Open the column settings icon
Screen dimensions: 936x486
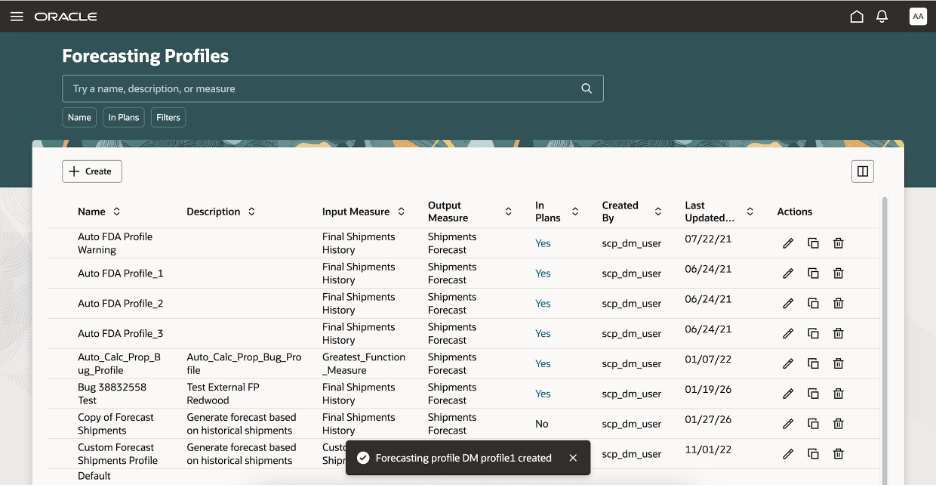coord(862,171)
